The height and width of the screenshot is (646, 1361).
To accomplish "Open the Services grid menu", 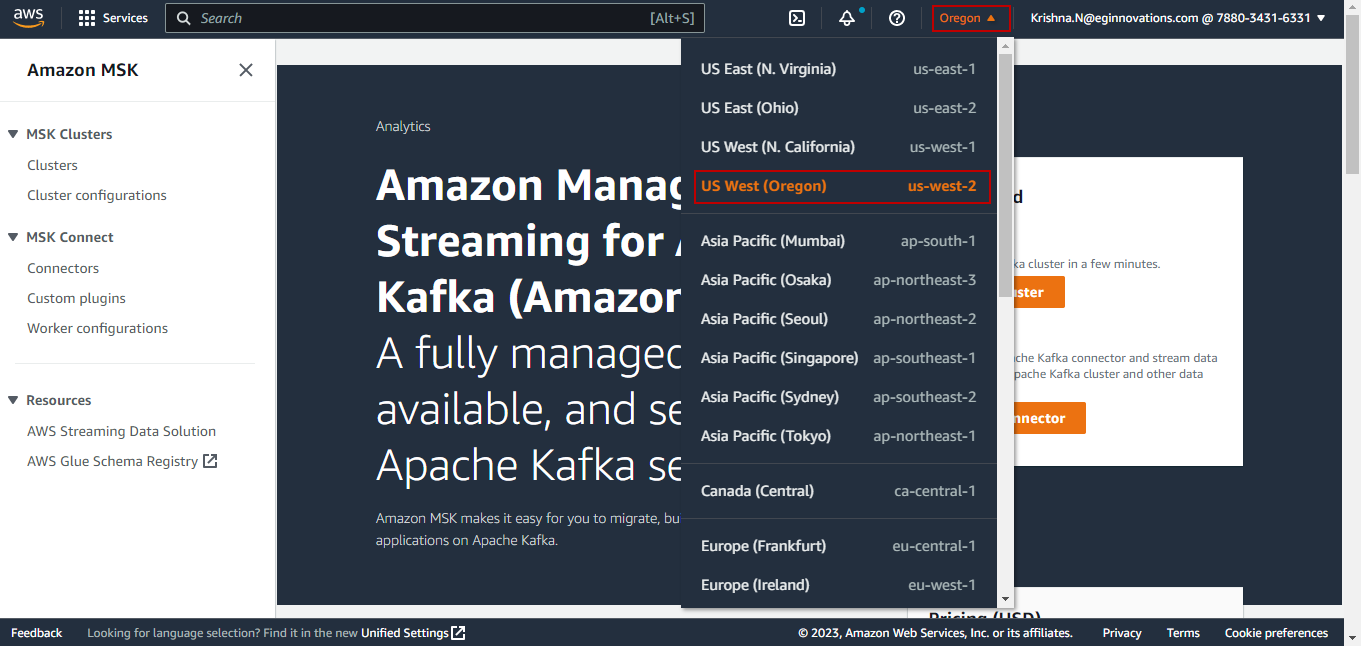I will (x=113, y=18).
